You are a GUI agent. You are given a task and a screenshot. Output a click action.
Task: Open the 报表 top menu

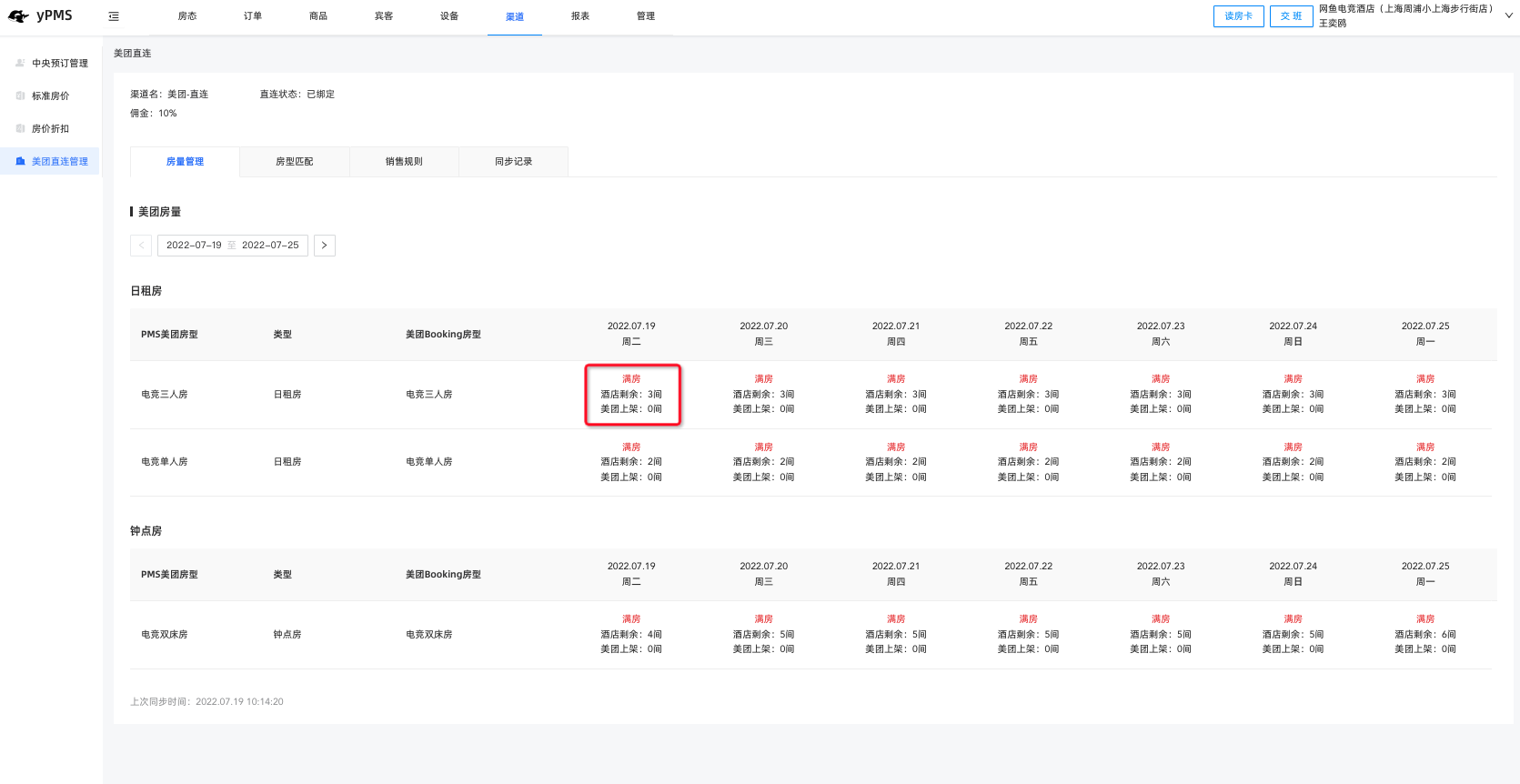point(580,16)
